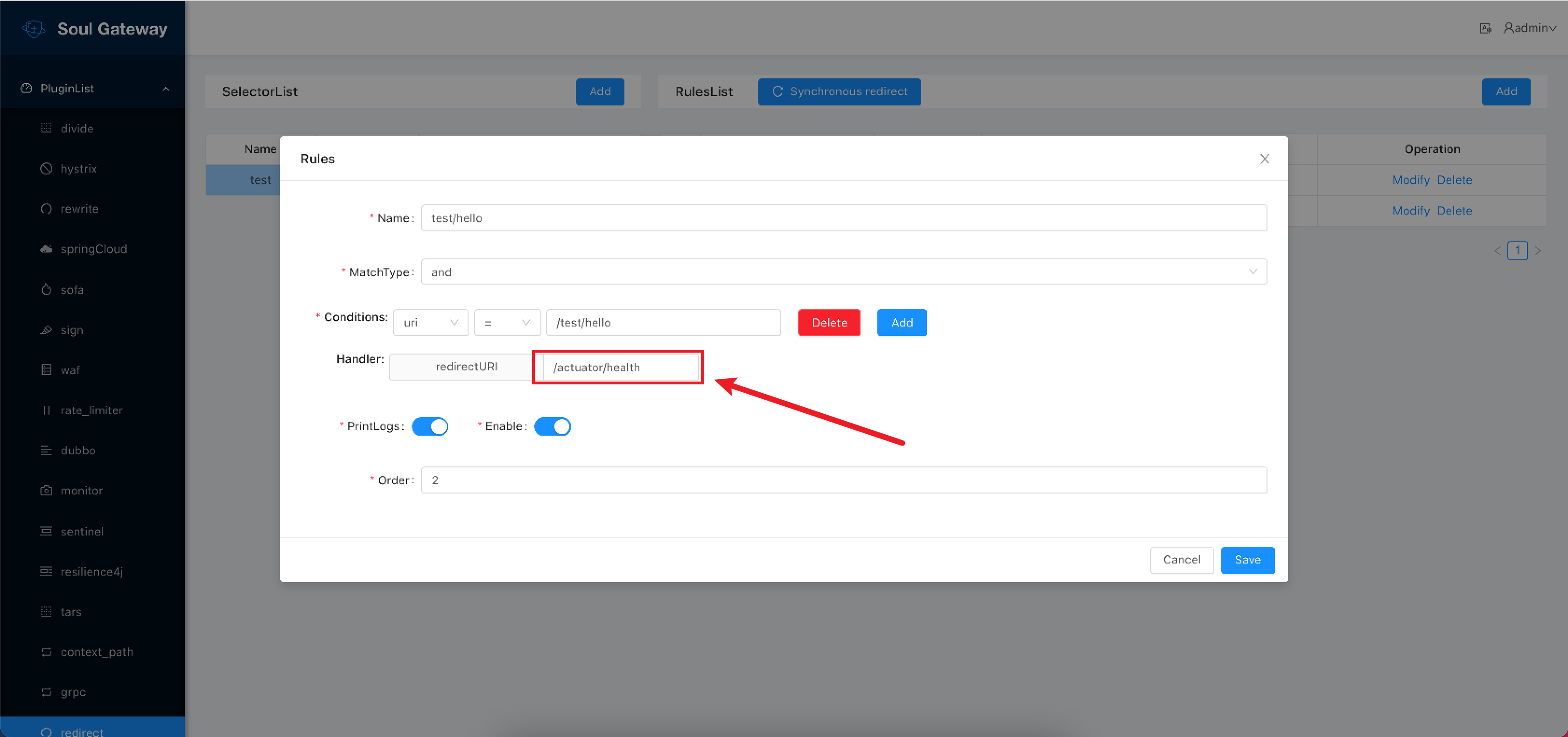Toggle the PrintLogs switch on
Screen dimensions: 1568x737
point(431,425)
